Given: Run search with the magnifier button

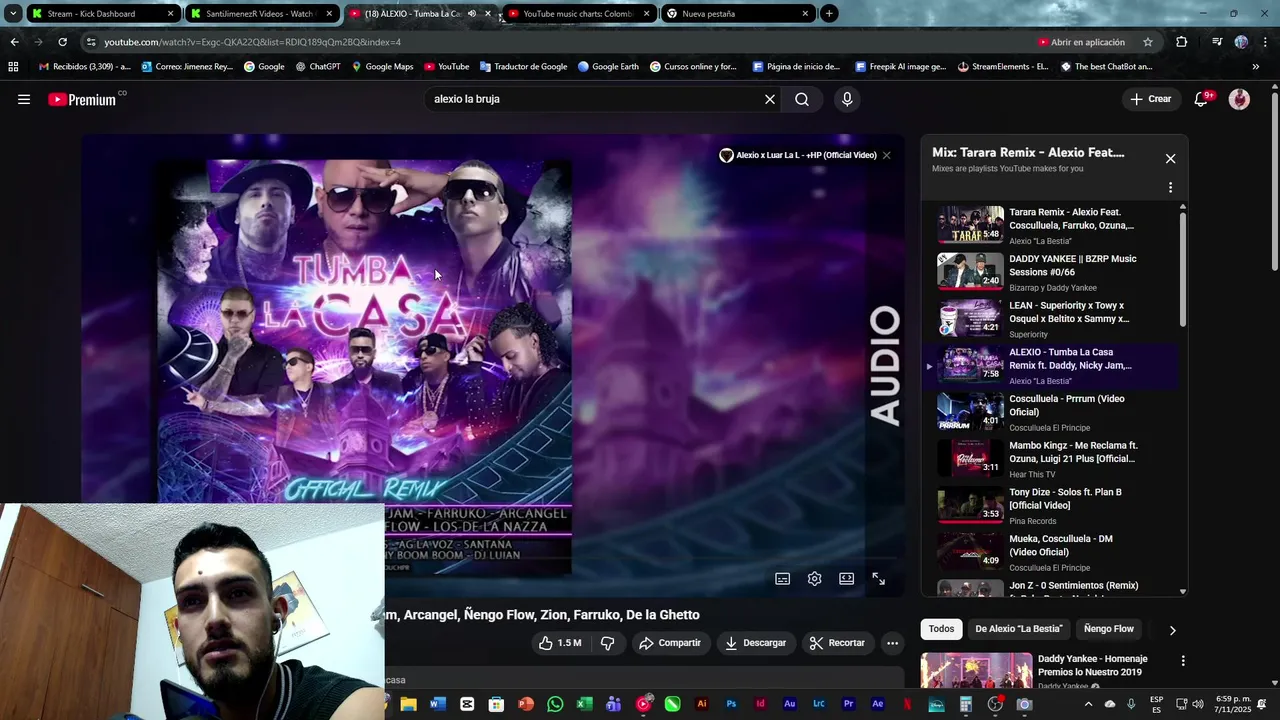Looking at the screenshot, I should click(802, 99).
